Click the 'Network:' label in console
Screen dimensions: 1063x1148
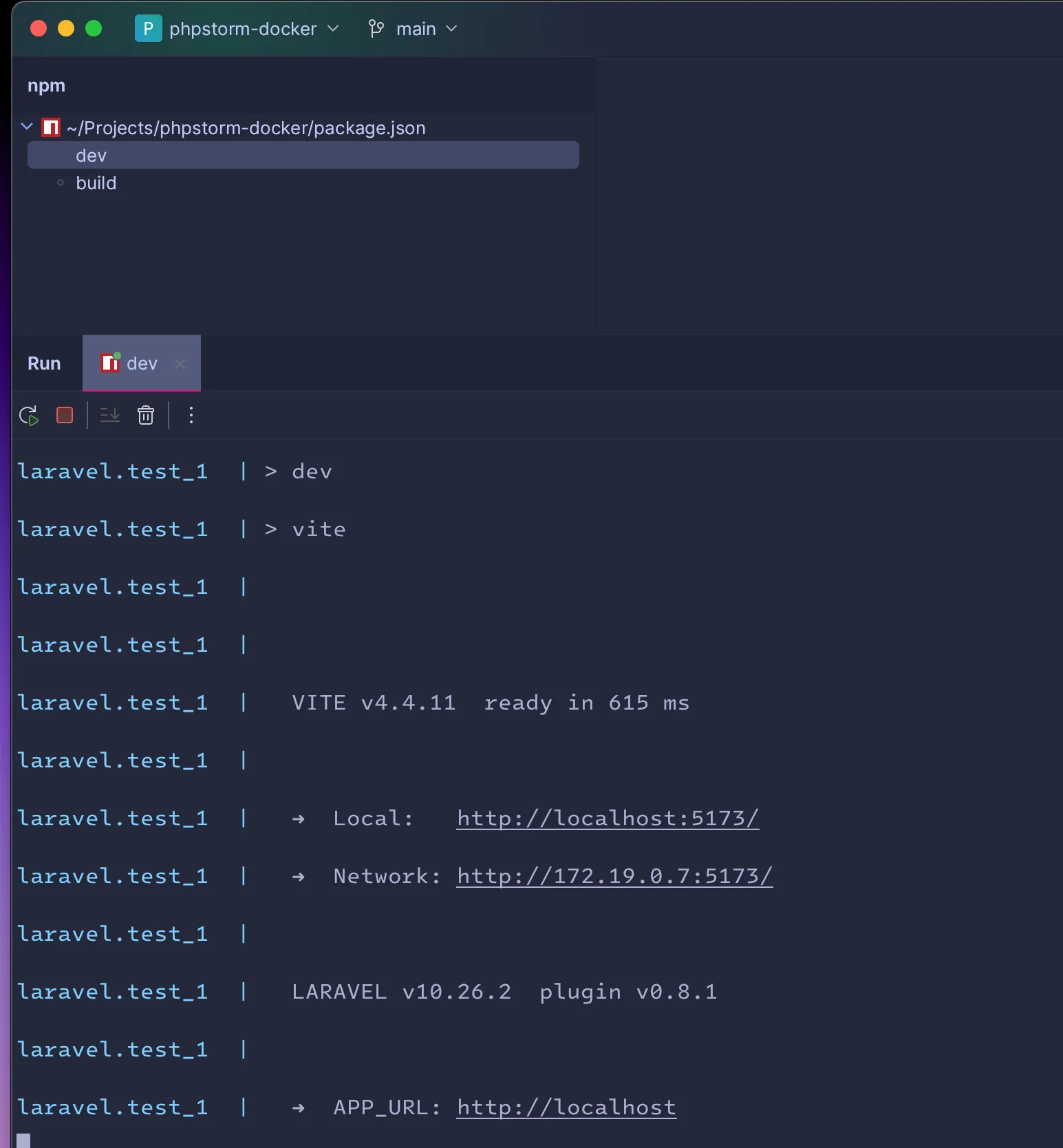click(387, 876)
